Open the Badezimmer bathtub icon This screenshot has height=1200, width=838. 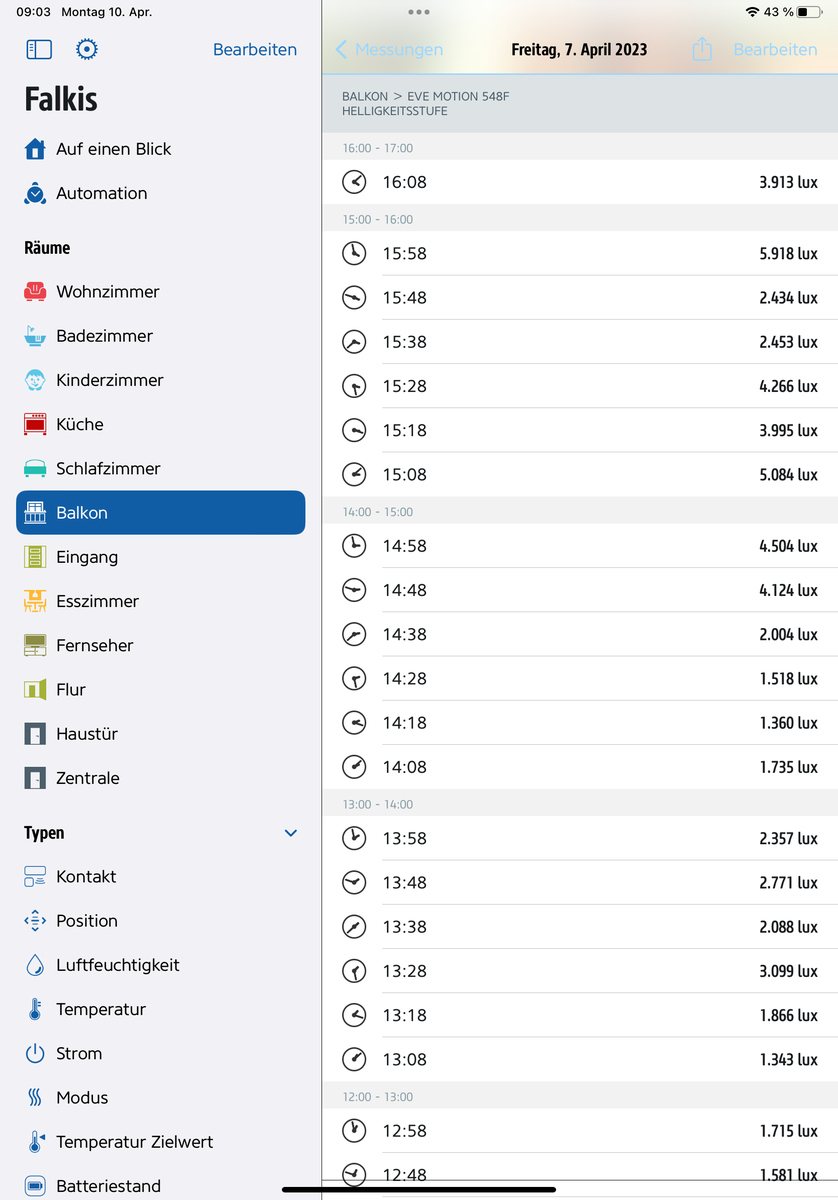(x=35, y=336)
